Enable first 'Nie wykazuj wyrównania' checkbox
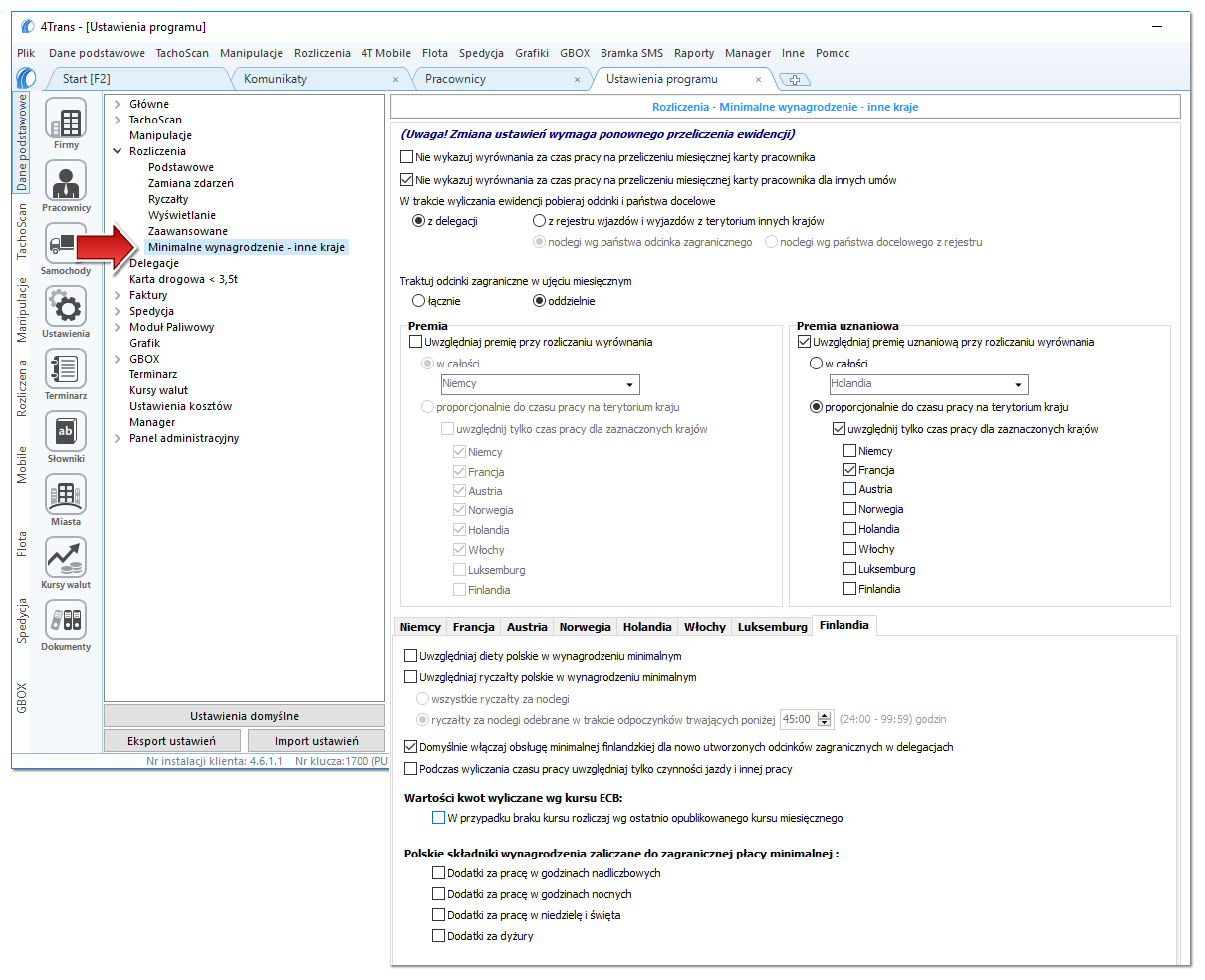Viewport: 1205px width, 980px height. point(406,157)
